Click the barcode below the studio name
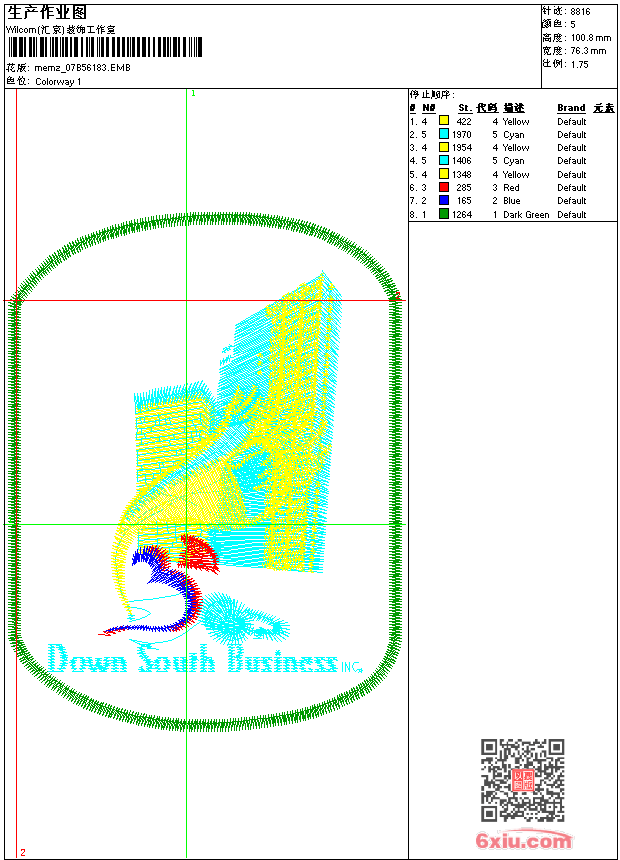Screen dimensions: 620x860 coord(104,47)
